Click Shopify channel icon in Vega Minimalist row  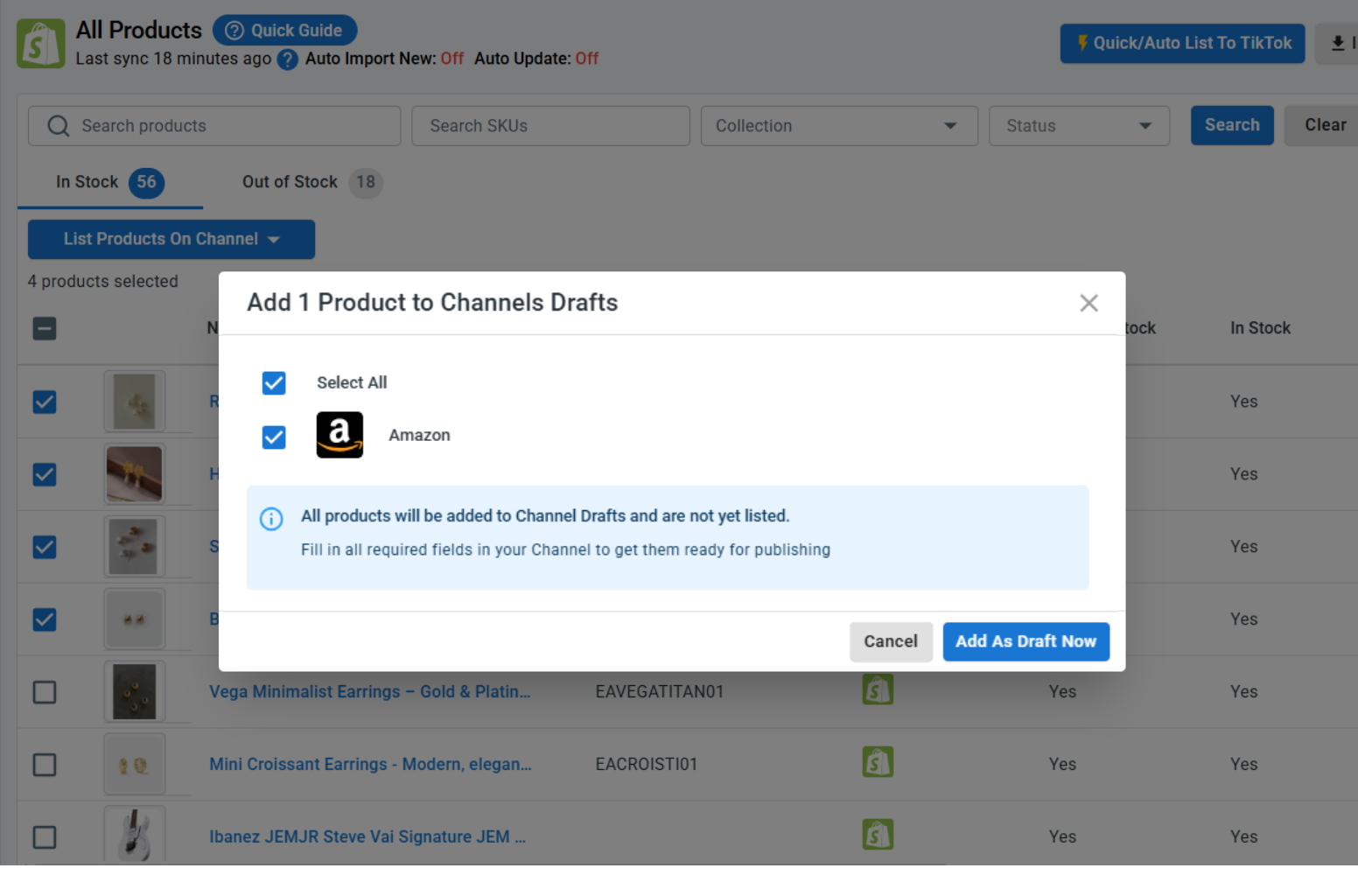tap(878, 690)
